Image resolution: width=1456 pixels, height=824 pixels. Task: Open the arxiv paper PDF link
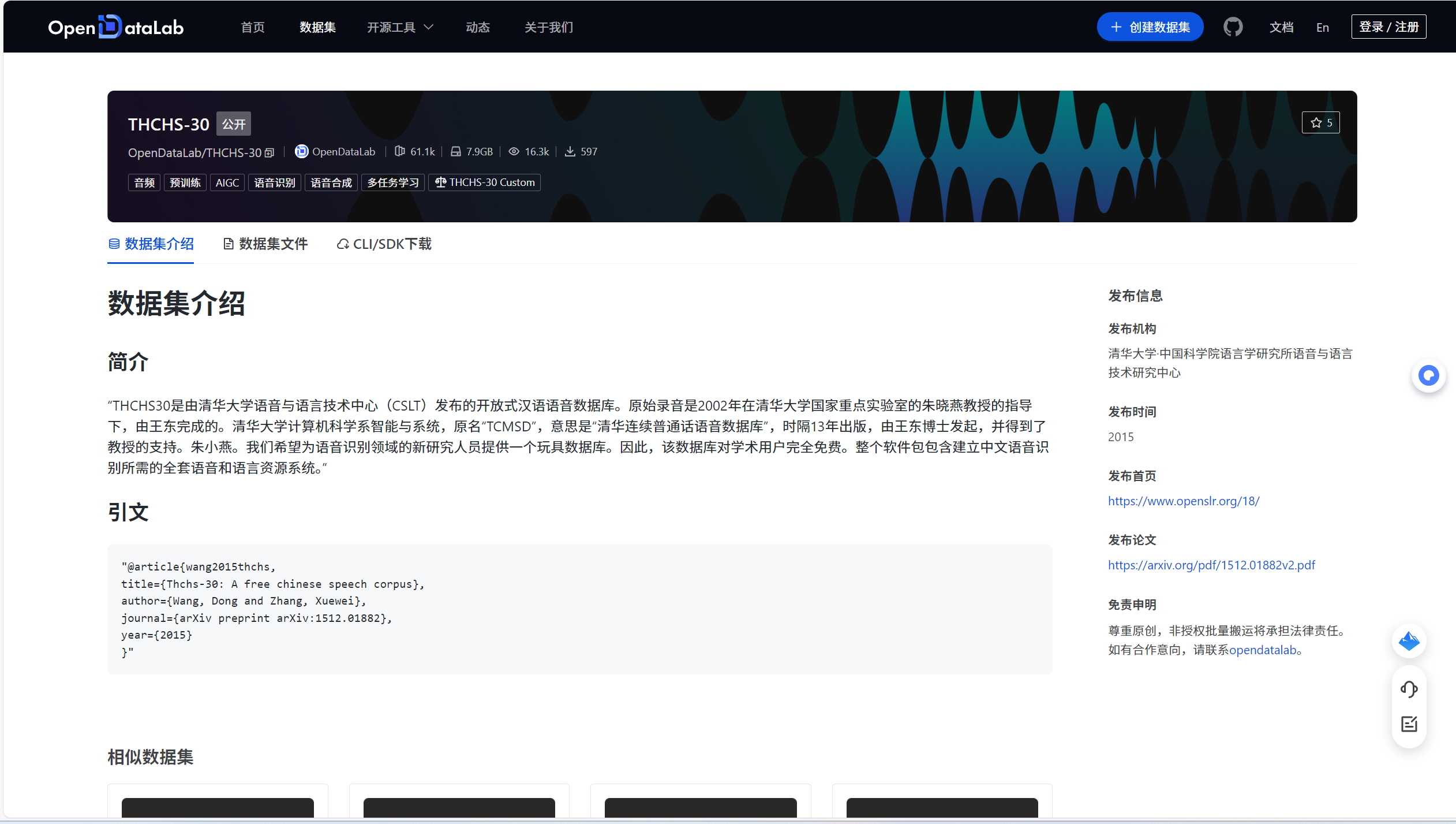tap(1211, 565)
